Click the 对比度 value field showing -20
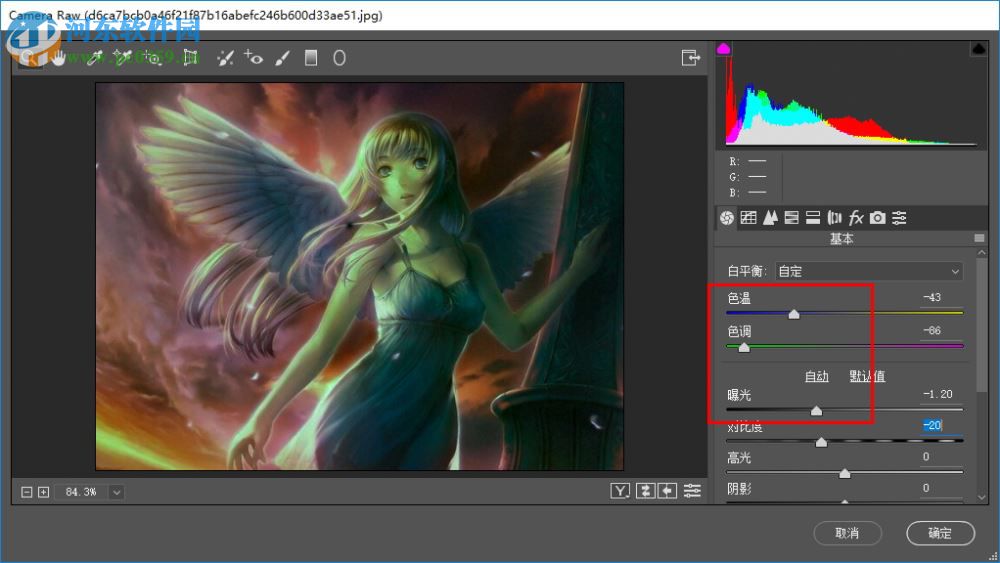The height and width of the screenshot is (563, 1000). click(941, 425)
